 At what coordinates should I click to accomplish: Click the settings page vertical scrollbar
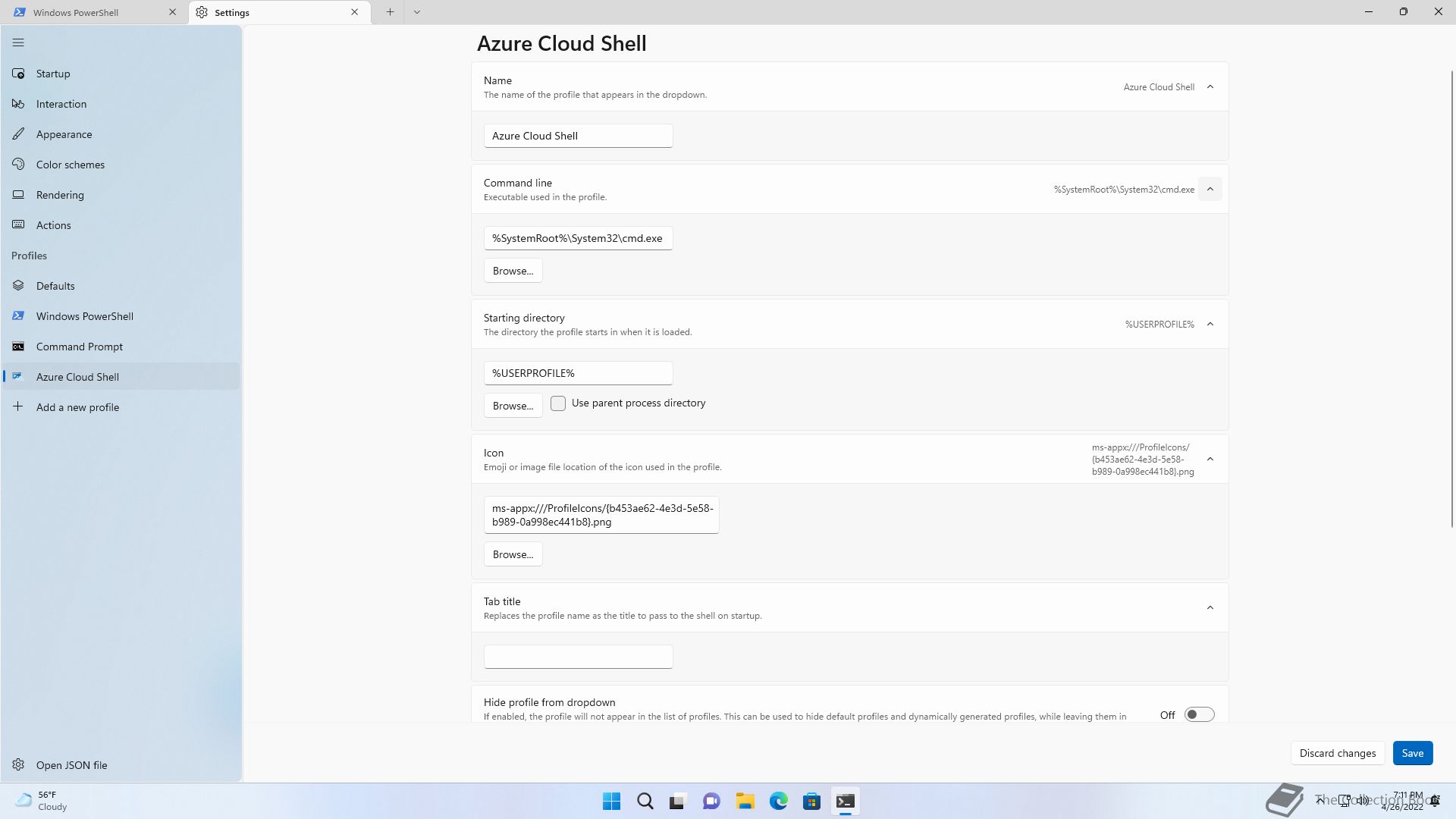(1452, 299)
